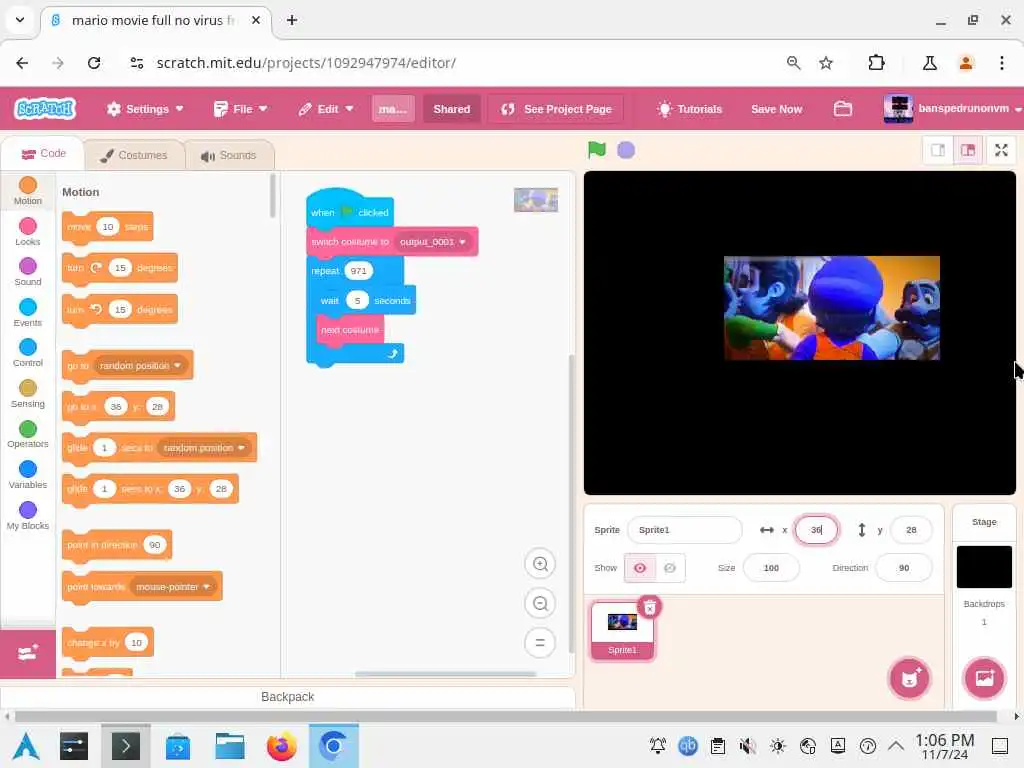The image size is (1024, 768).
Task: Reset code workspace zoom to default
Action: (x=540, y=643)
